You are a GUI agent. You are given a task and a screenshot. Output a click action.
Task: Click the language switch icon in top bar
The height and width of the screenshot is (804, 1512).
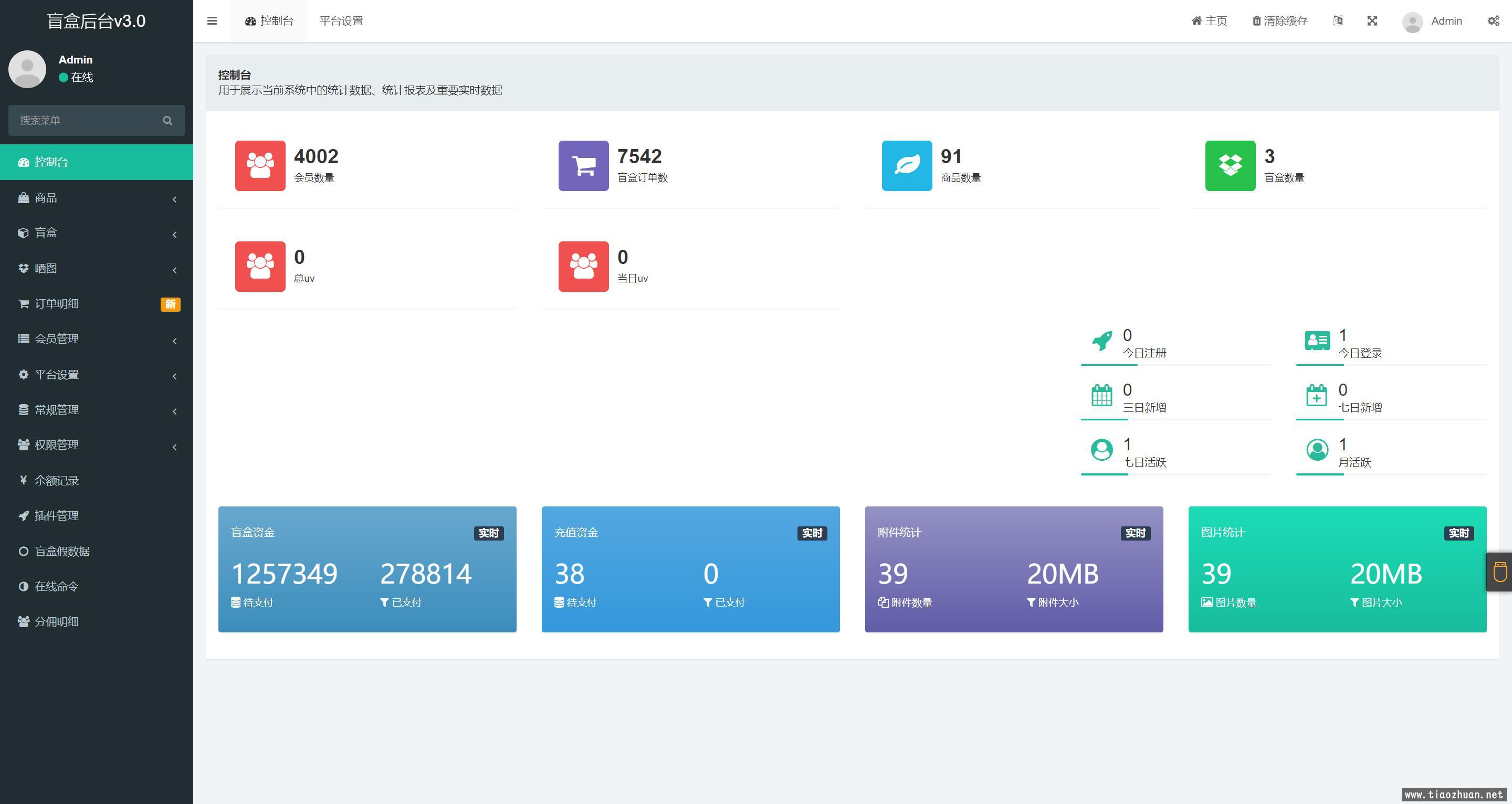pos(1338,21)
